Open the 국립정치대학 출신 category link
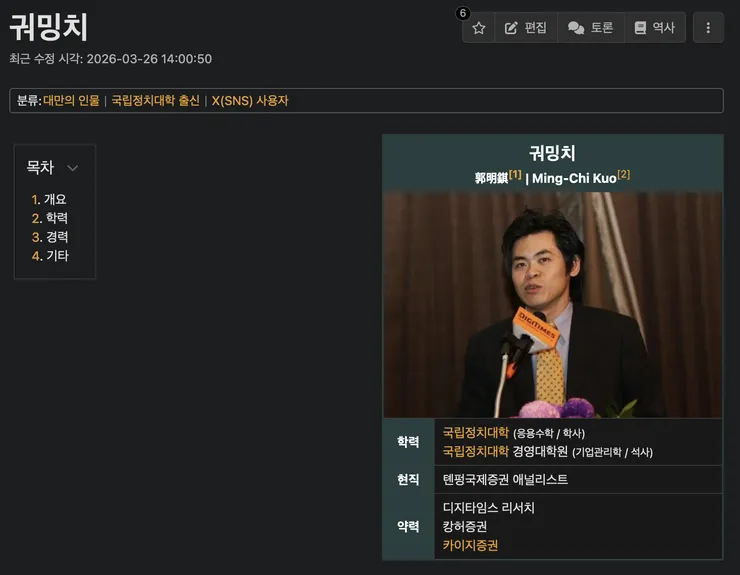740x575 pixels. point(156,101)
